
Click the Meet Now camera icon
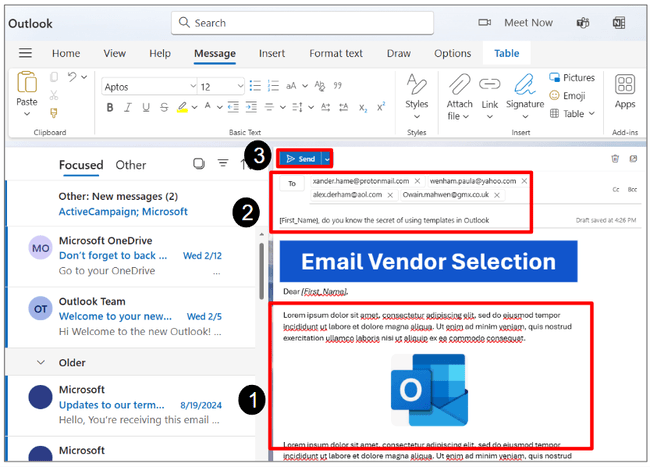(x=485, y=22)
